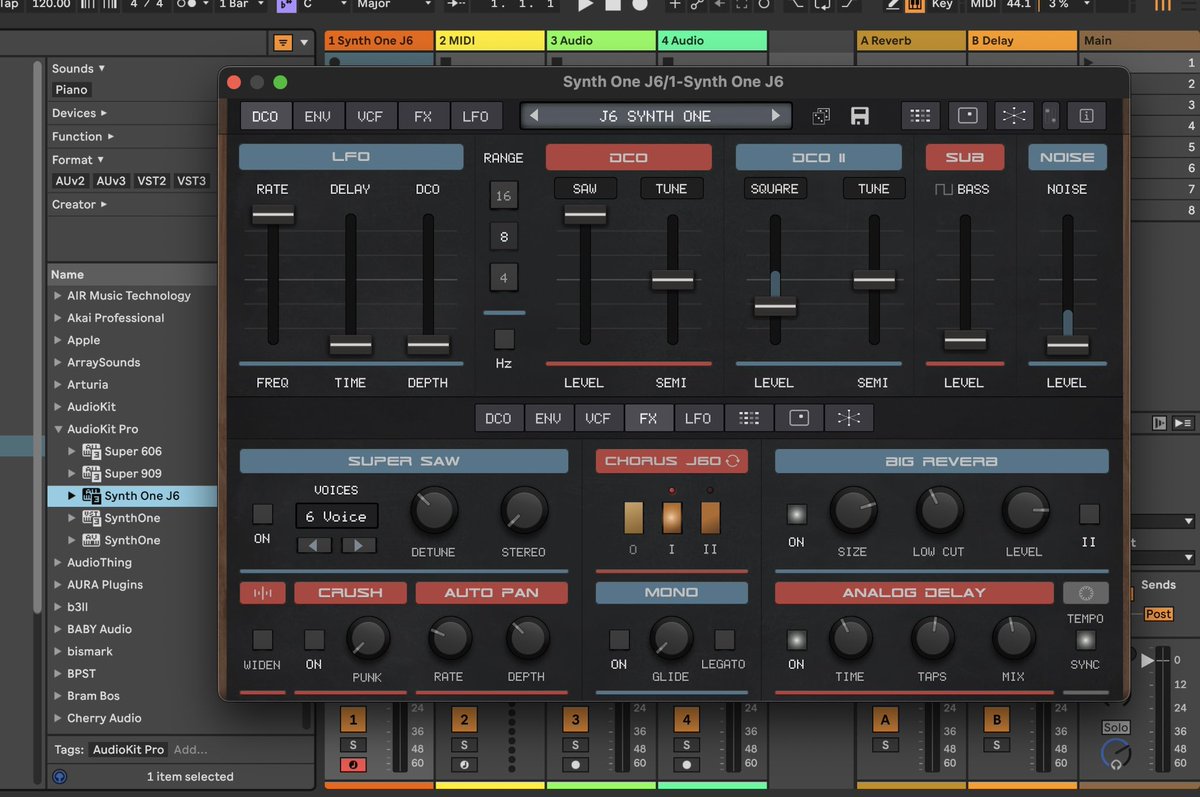Open the Major scale dropdown
Screen dimensions: 1200x797
coord(394,5)
